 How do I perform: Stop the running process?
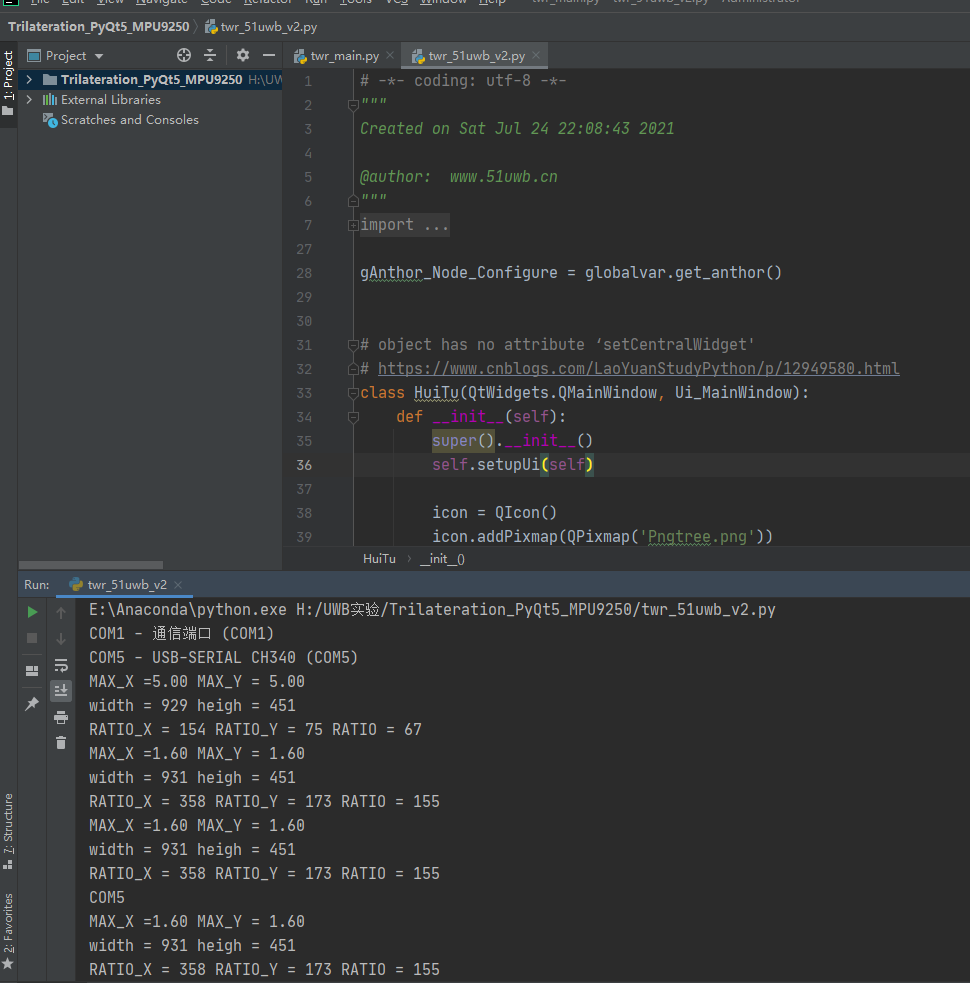pos(32,638)
